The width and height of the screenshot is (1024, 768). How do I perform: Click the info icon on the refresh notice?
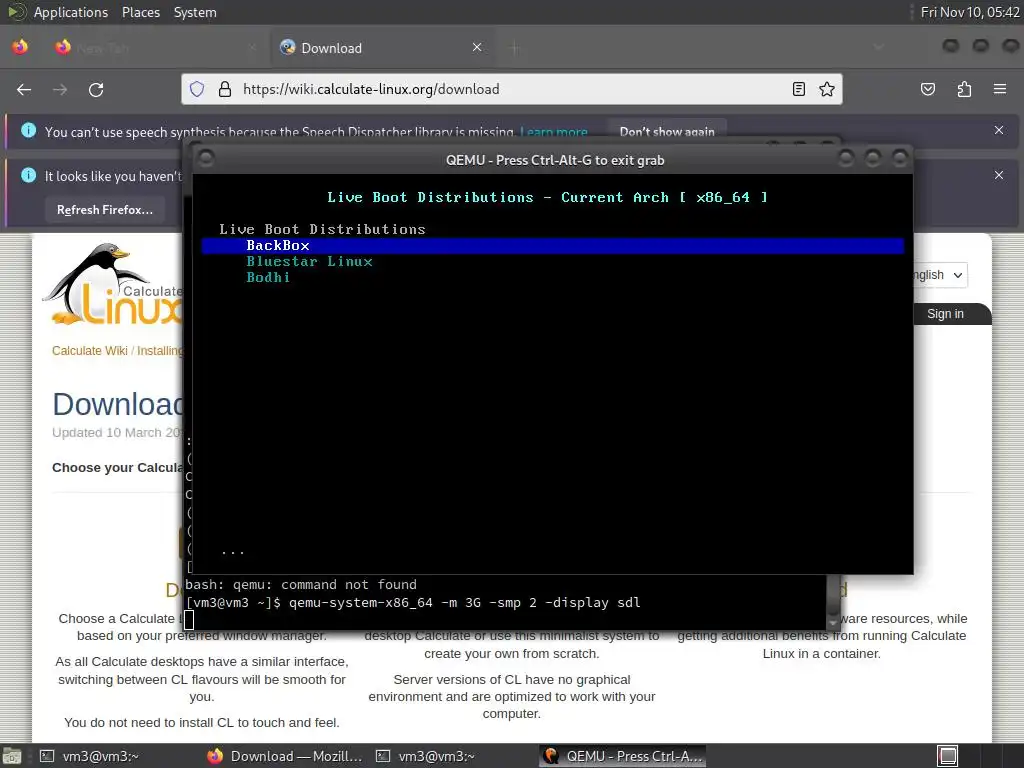[x=28, y=175]
